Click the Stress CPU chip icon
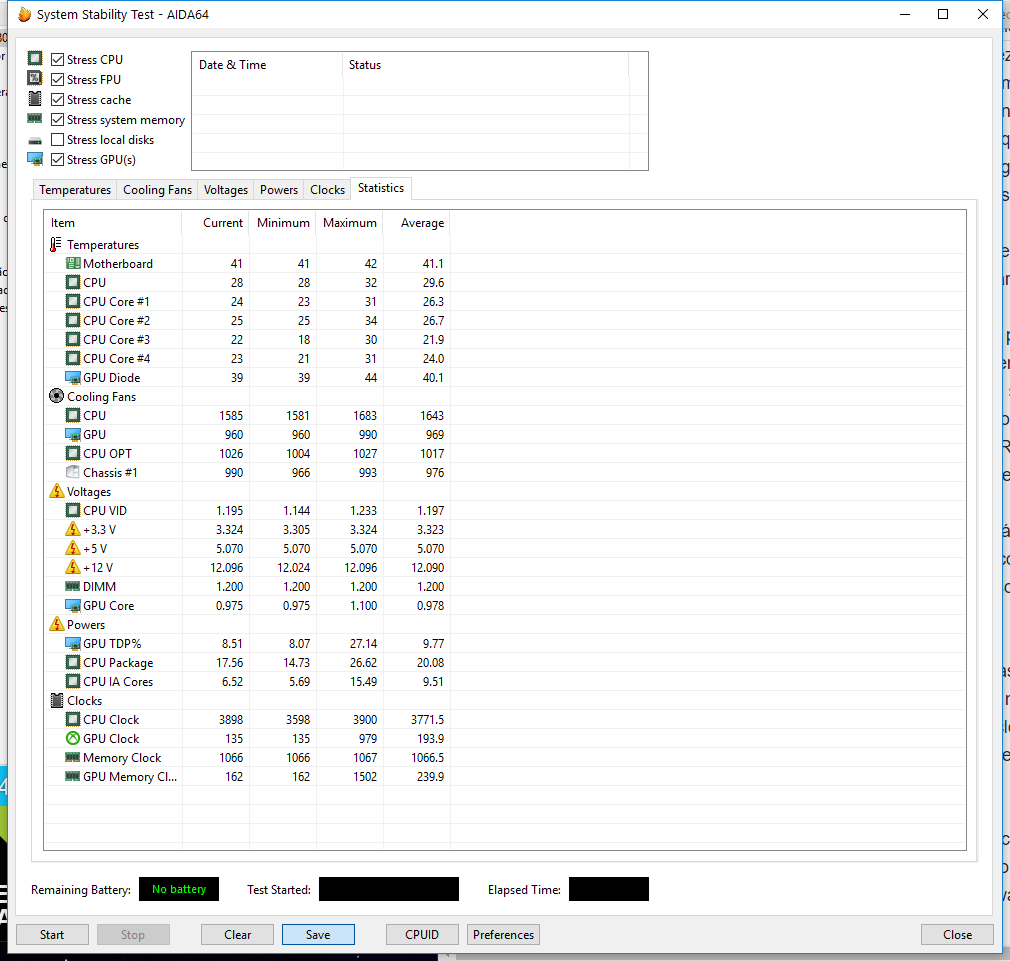Image resolution: width=1010 pixels, height=961 pixels. coord(35,59)
